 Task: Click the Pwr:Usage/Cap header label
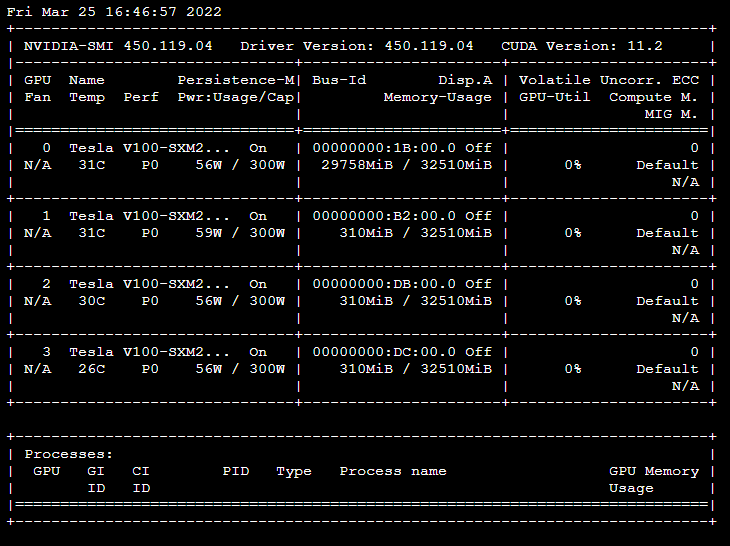[x=236, y=97]
